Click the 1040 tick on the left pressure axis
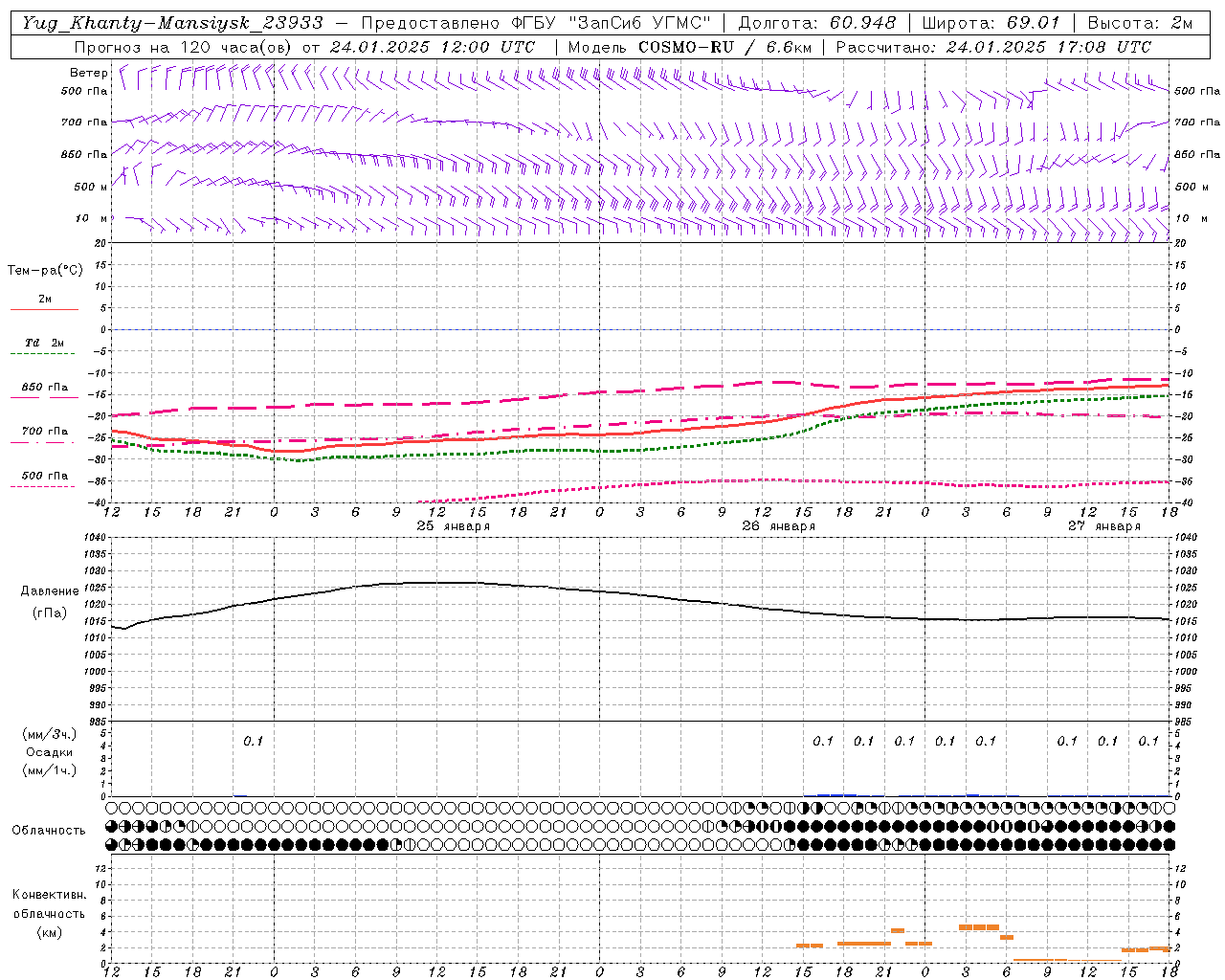The width and height of the screenshot is (1225, 980). click(x=96, y=537)
